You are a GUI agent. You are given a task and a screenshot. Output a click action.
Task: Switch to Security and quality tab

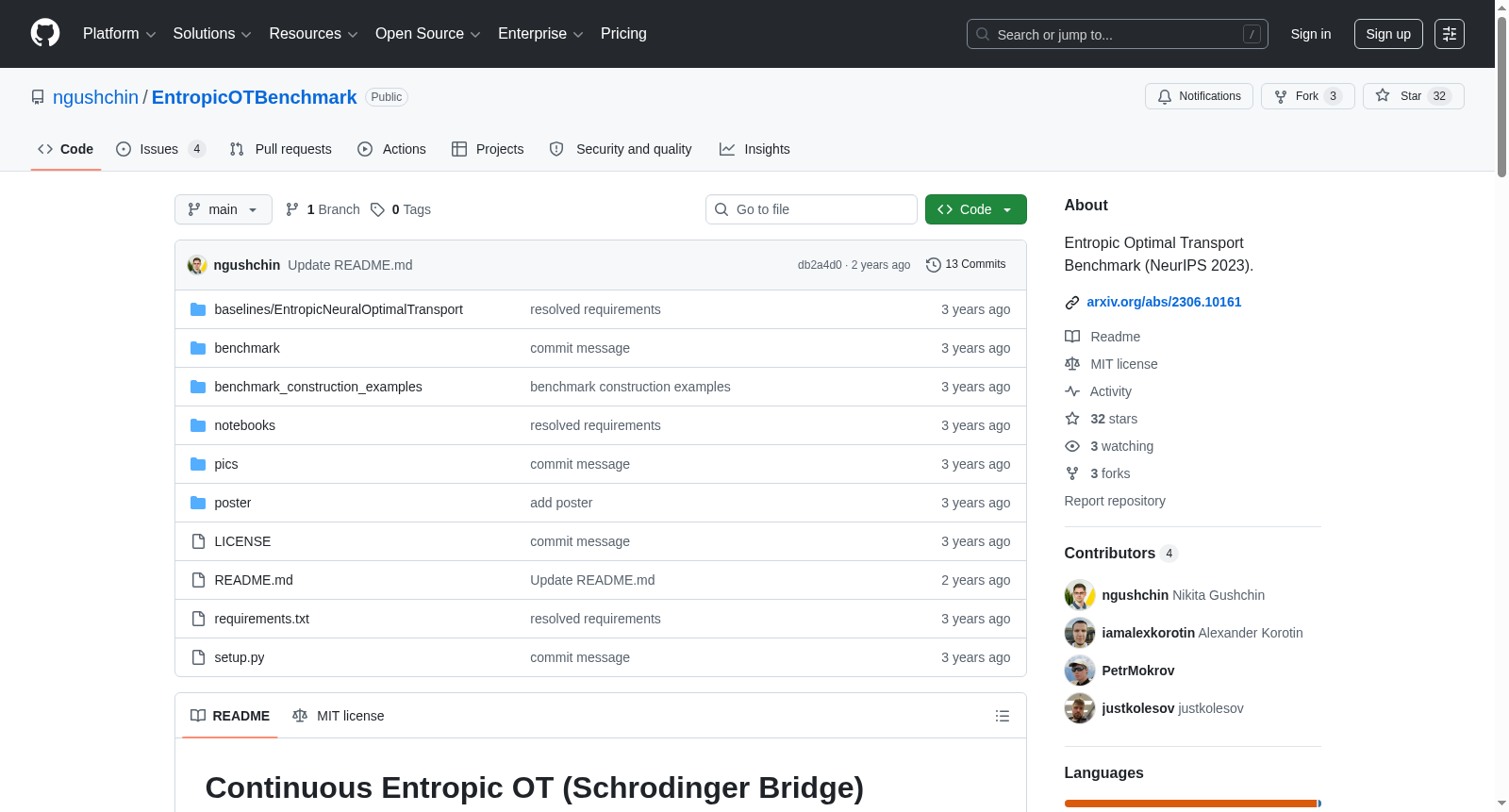click(x=621, y=149)
